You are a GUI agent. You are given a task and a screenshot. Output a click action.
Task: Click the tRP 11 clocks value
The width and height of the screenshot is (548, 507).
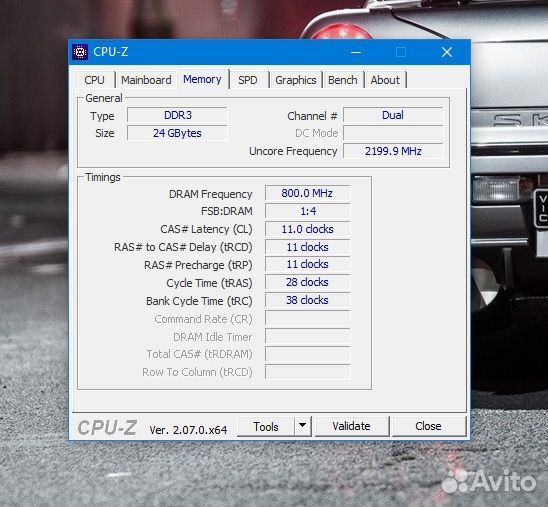coord(308,265)
